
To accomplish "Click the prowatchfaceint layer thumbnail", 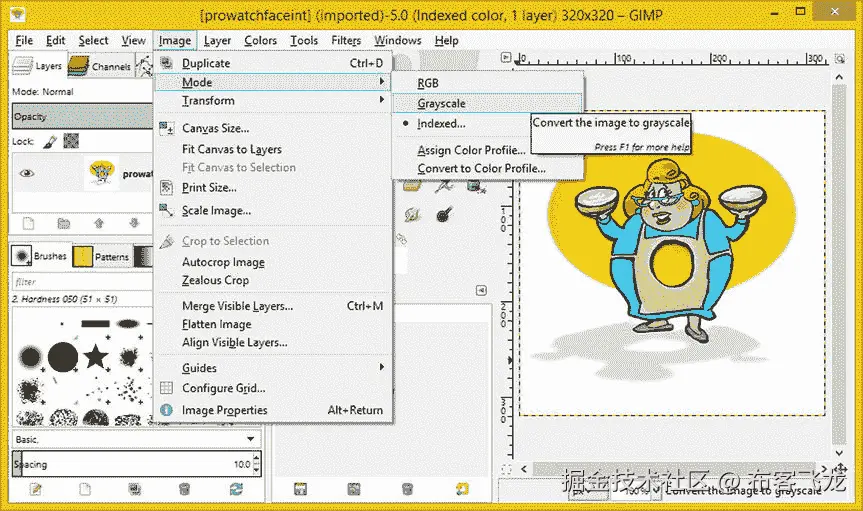I will point(101,173).
